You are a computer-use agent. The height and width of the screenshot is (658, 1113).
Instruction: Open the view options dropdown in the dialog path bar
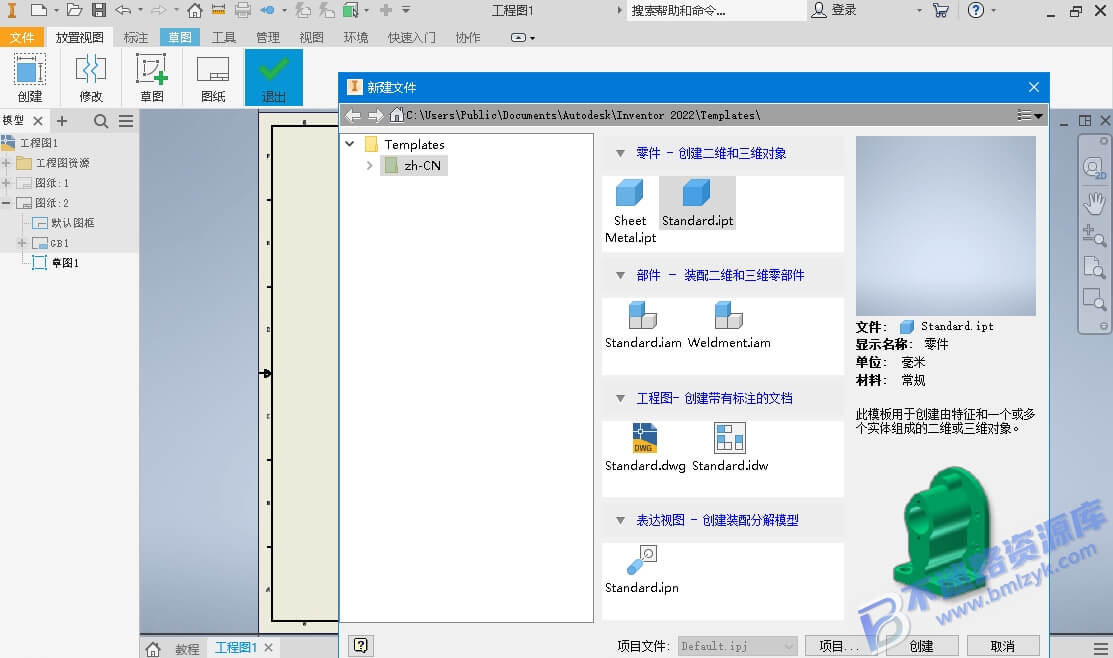1030,115
